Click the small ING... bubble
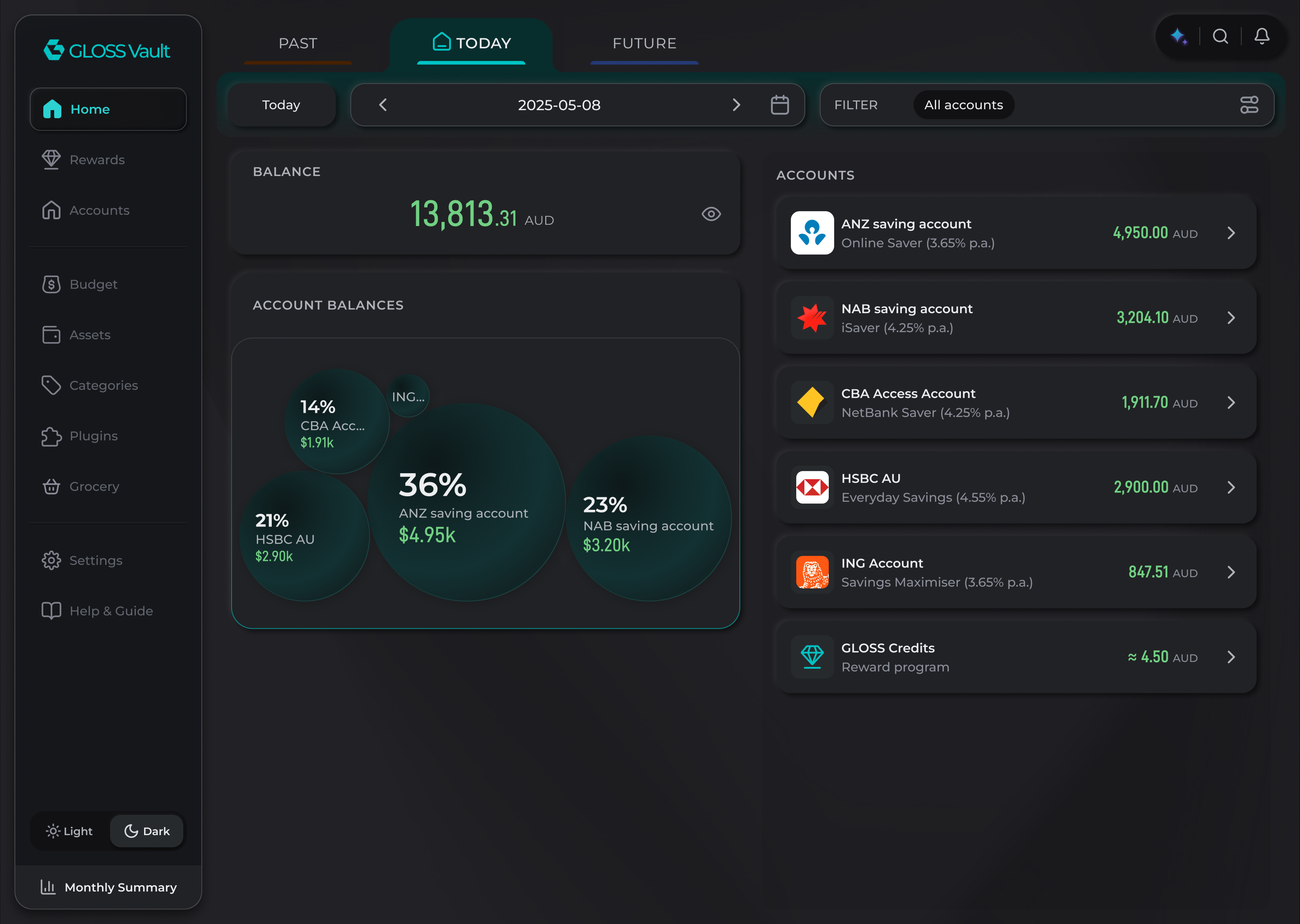Image resolution: width=1300 pixels, height=924 pixels. coord(408,397)
